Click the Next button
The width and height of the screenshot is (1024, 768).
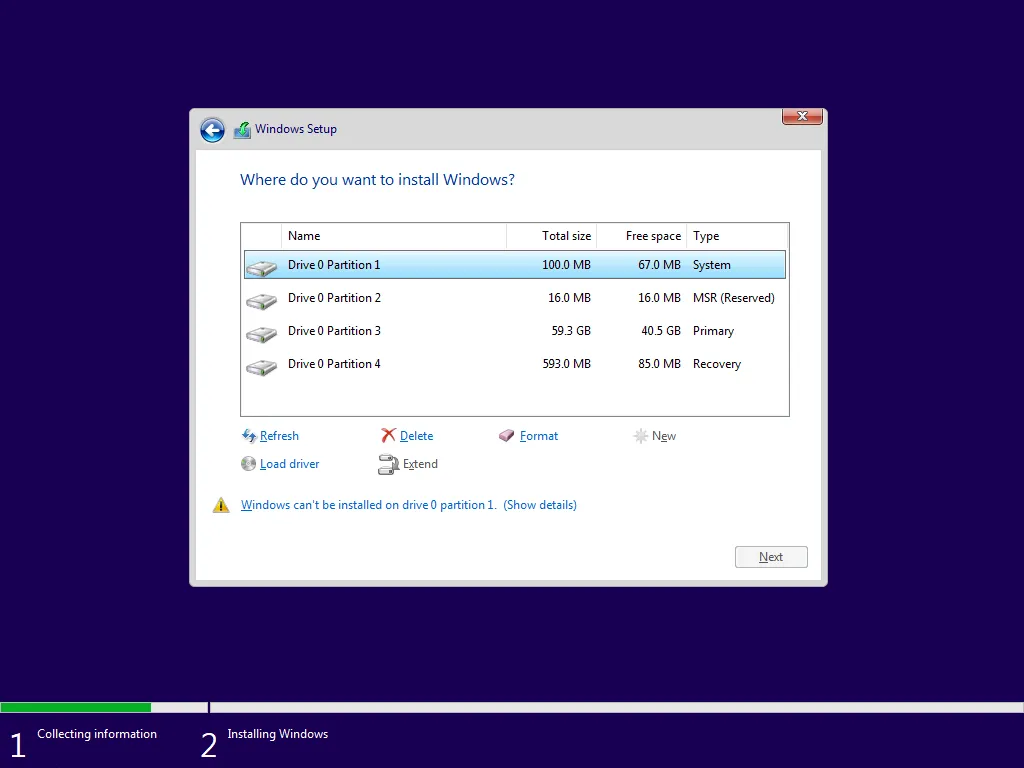[770, 556]
